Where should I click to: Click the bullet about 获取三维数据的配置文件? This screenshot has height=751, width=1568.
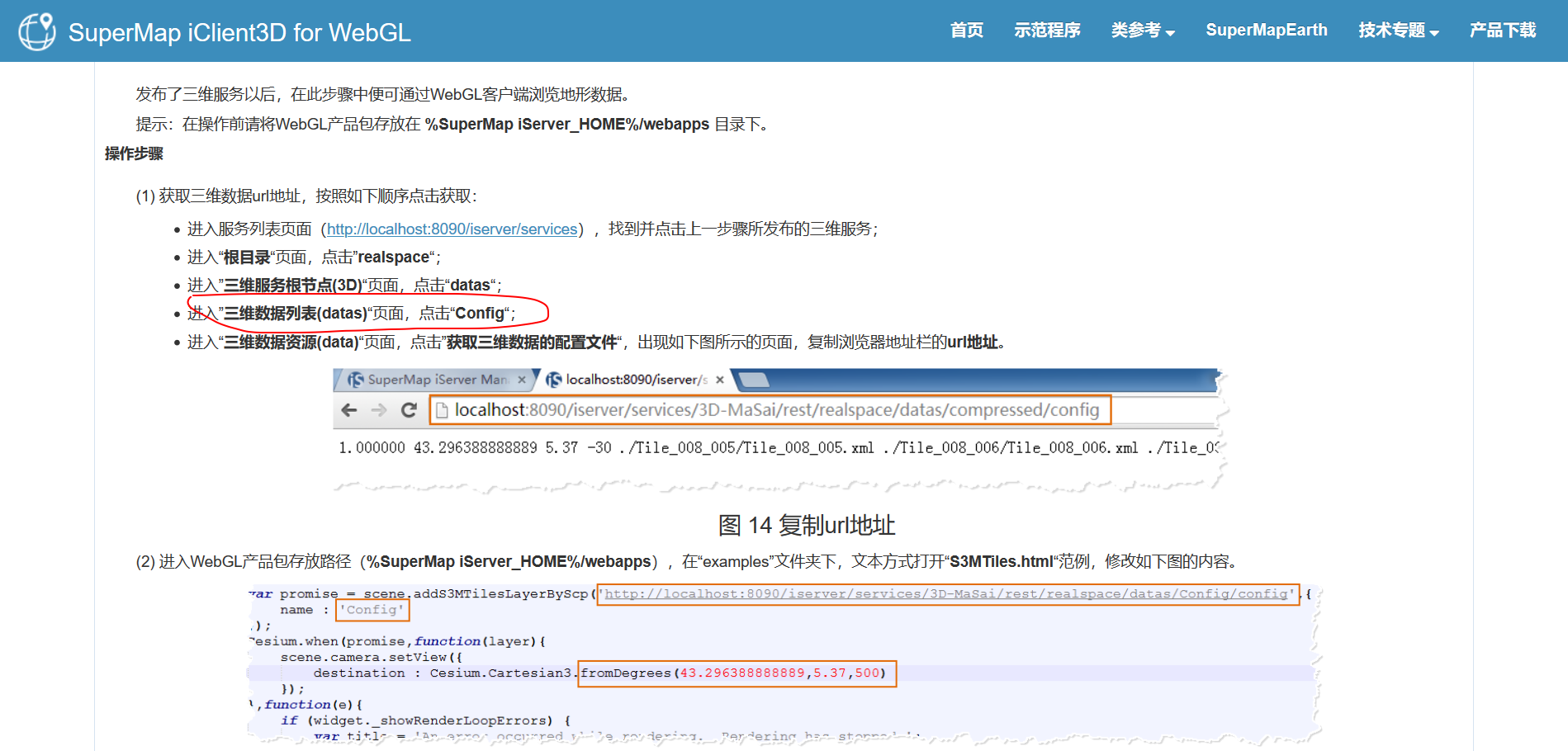pyautogui.click(x=596, y=342)
